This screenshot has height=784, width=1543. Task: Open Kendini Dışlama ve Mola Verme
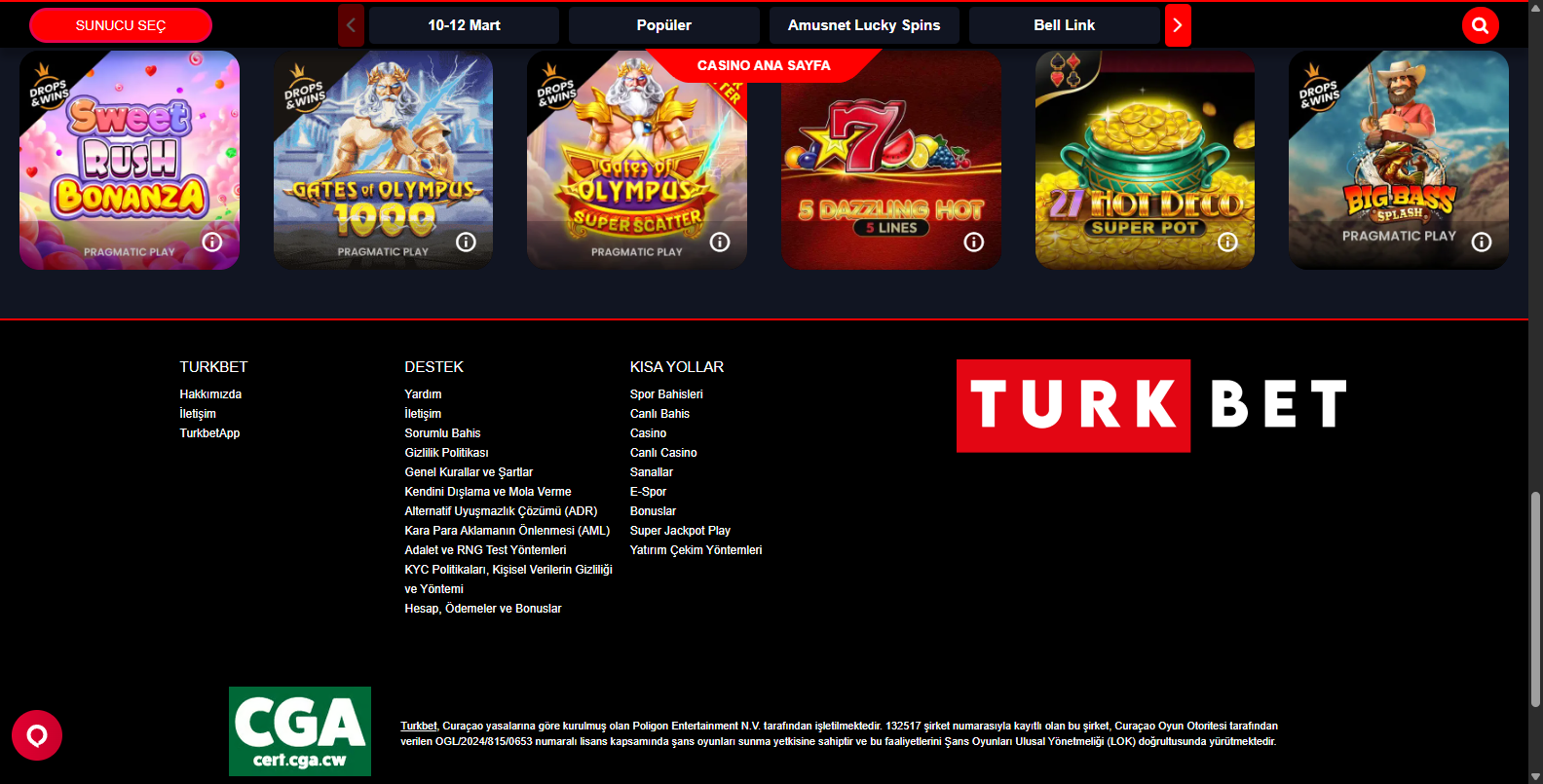coord(488,492)
